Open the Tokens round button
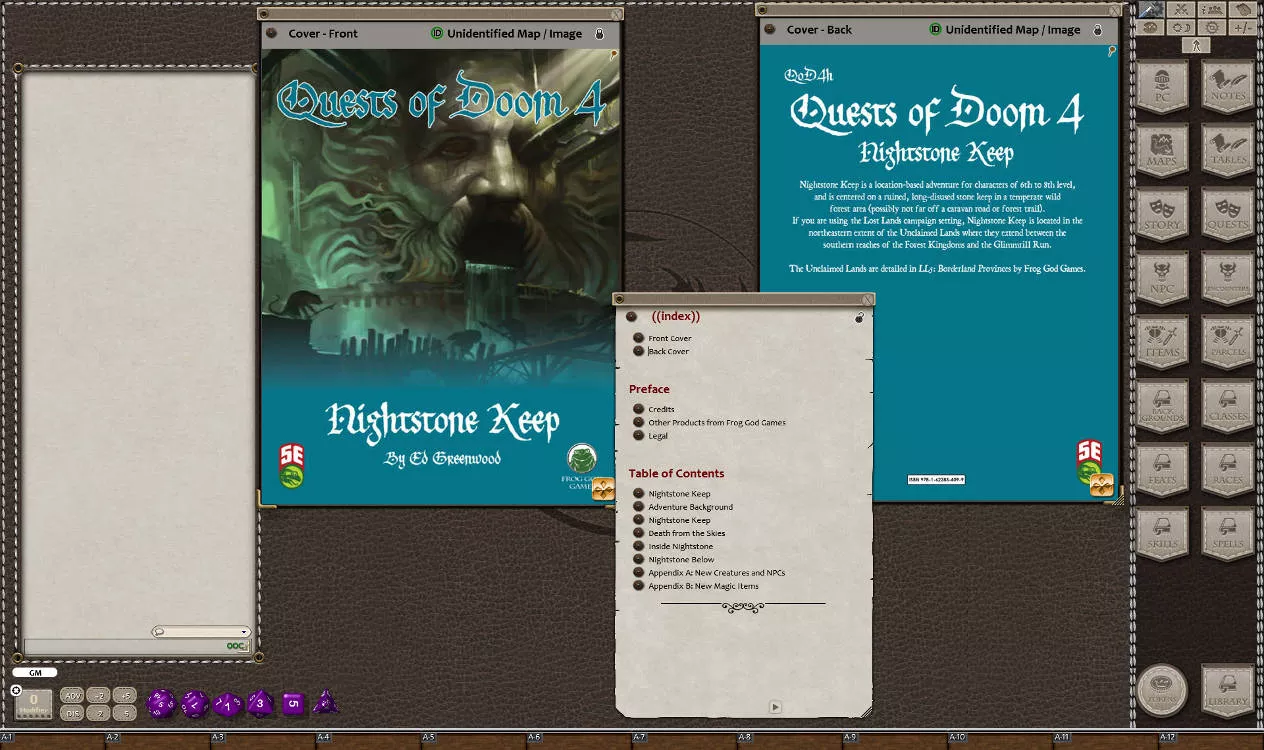The height and width of the screenshot is (750, 1264). pyautogui.click(x=1162, y=690)
